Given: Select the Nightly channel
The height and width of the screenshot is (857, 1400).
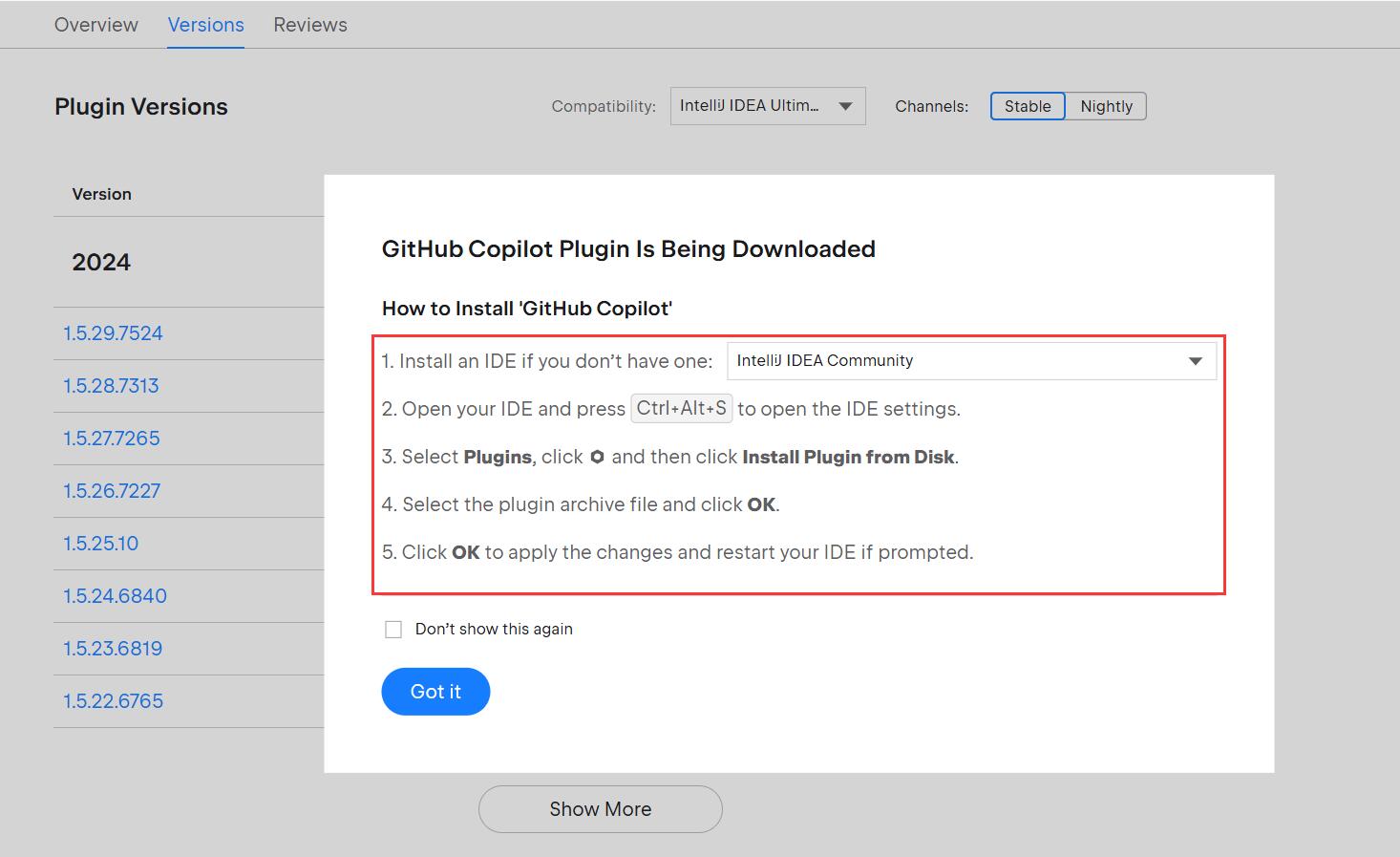Looking at the screenshot, I should point(1106,106).
